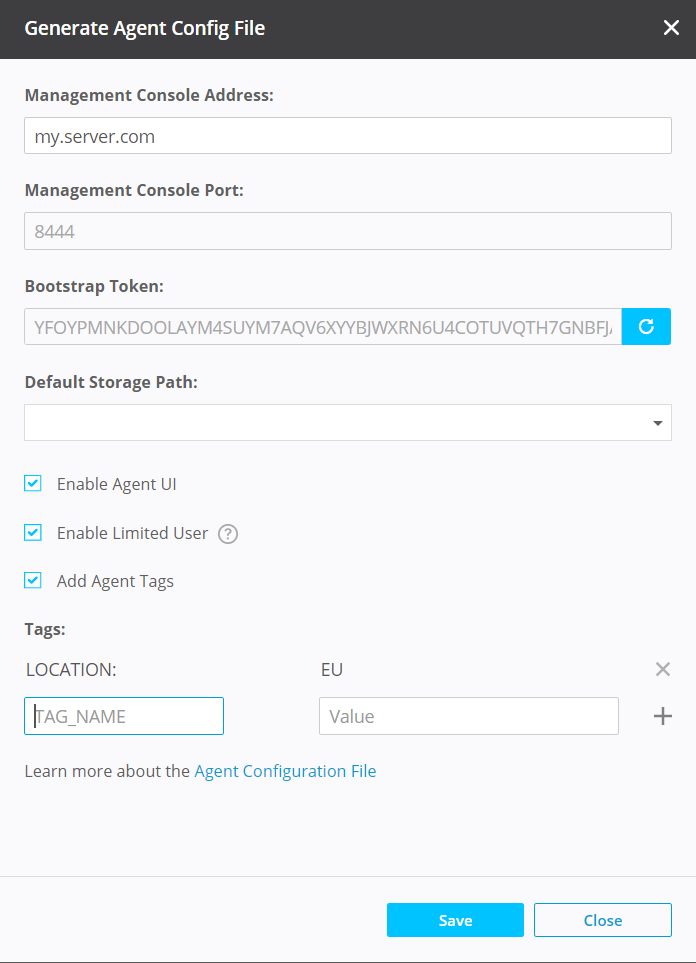The image size is (696, 963).
Task: Dismiss the dialog using the top-right X
Action: tap(671, 28)
